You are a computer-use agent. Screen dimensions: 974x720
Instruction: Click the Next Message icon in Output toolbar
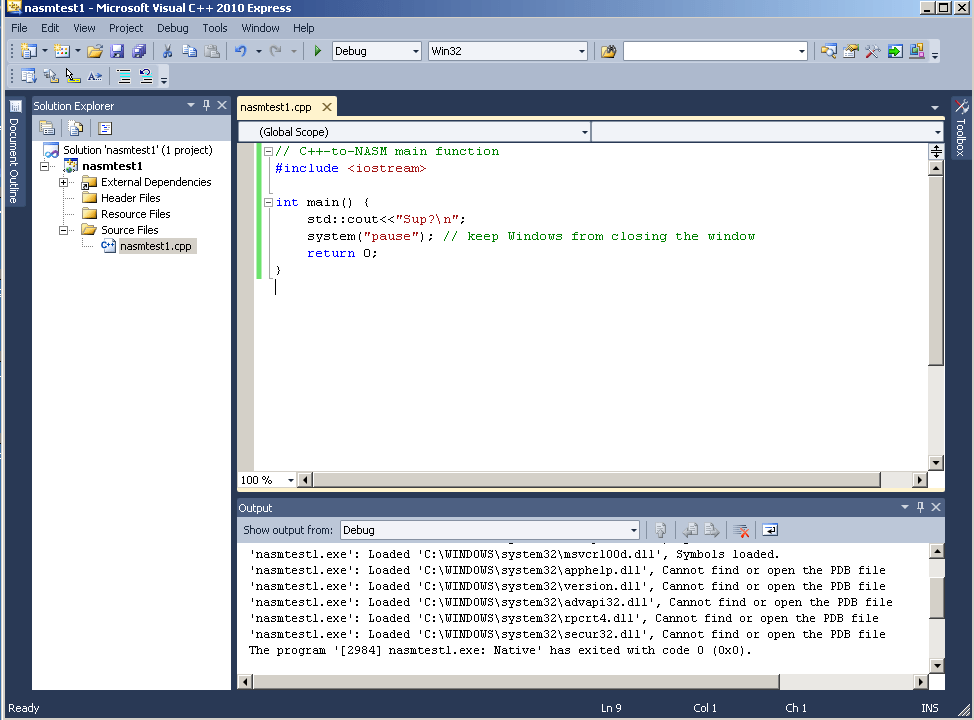(710, 529)
